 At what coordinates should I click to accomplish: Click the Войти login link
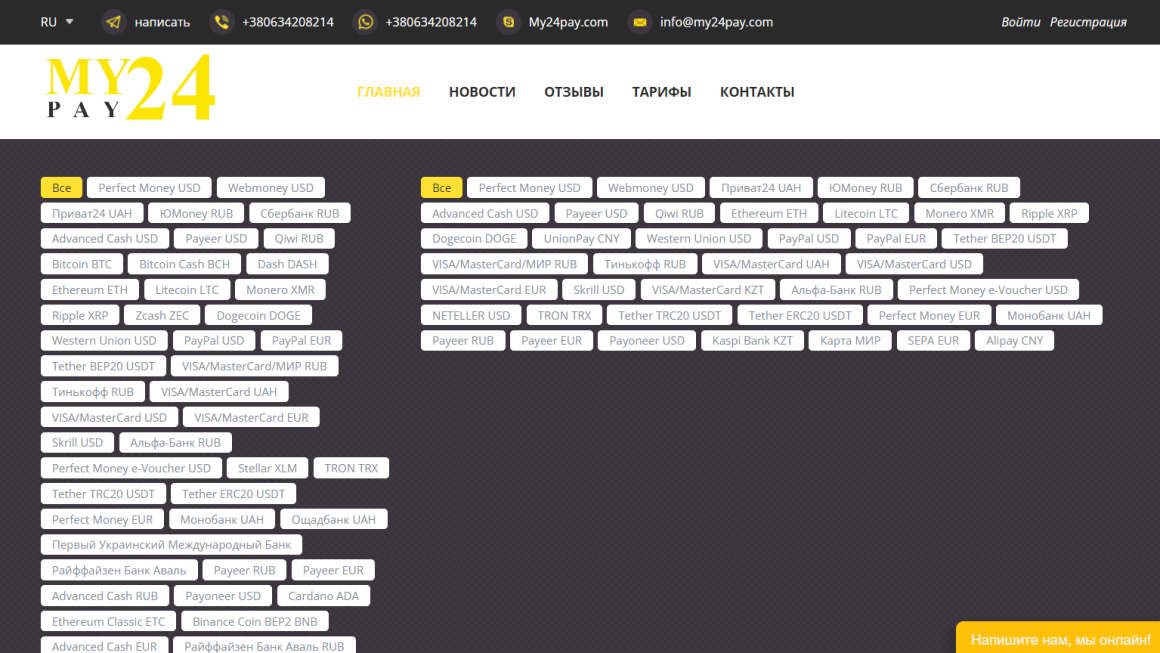click(x=1020, y=22)
